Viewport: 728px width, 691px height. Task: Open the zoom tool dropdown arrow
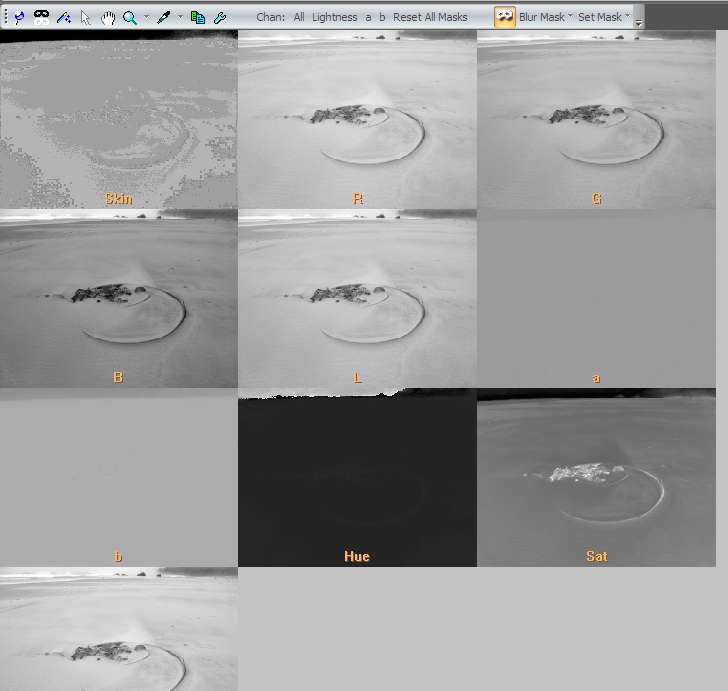tap(146, 17)
